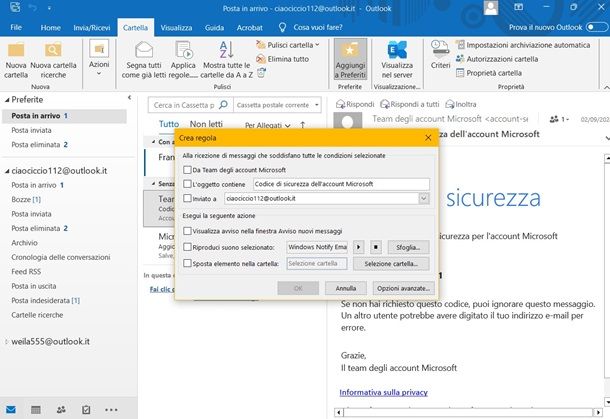Select the Bozze folder
This screenshot has height=419, width=610.
(x=26, y=199)
